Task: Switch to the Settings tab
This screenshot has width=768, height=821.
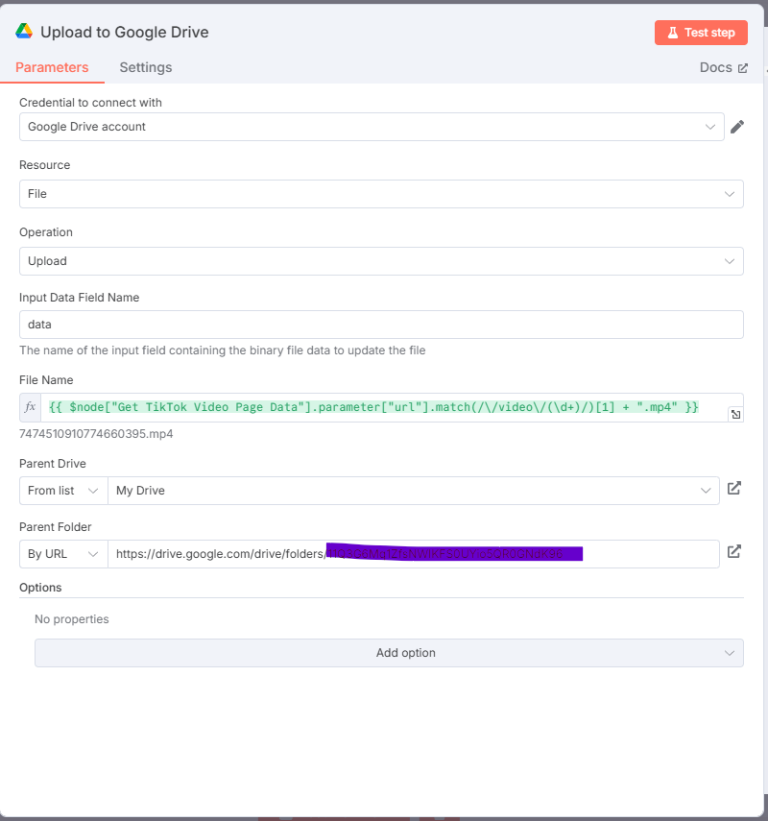Action: tap(145, 67)
